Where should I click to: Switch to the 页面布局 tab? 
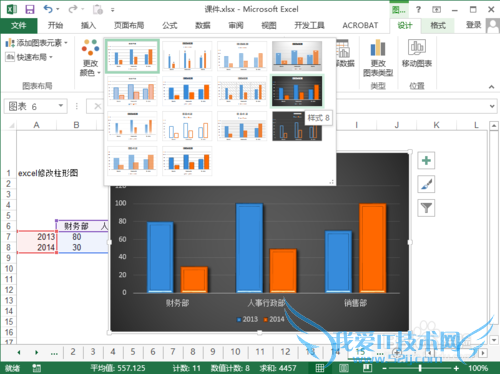point(129,25)
